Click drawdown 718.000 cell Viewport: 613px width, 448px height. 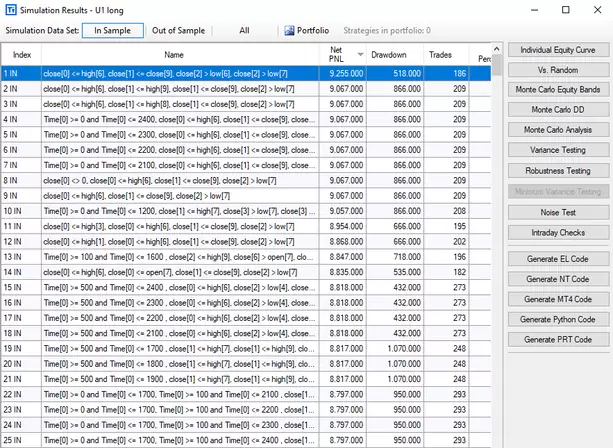[395, 257]
